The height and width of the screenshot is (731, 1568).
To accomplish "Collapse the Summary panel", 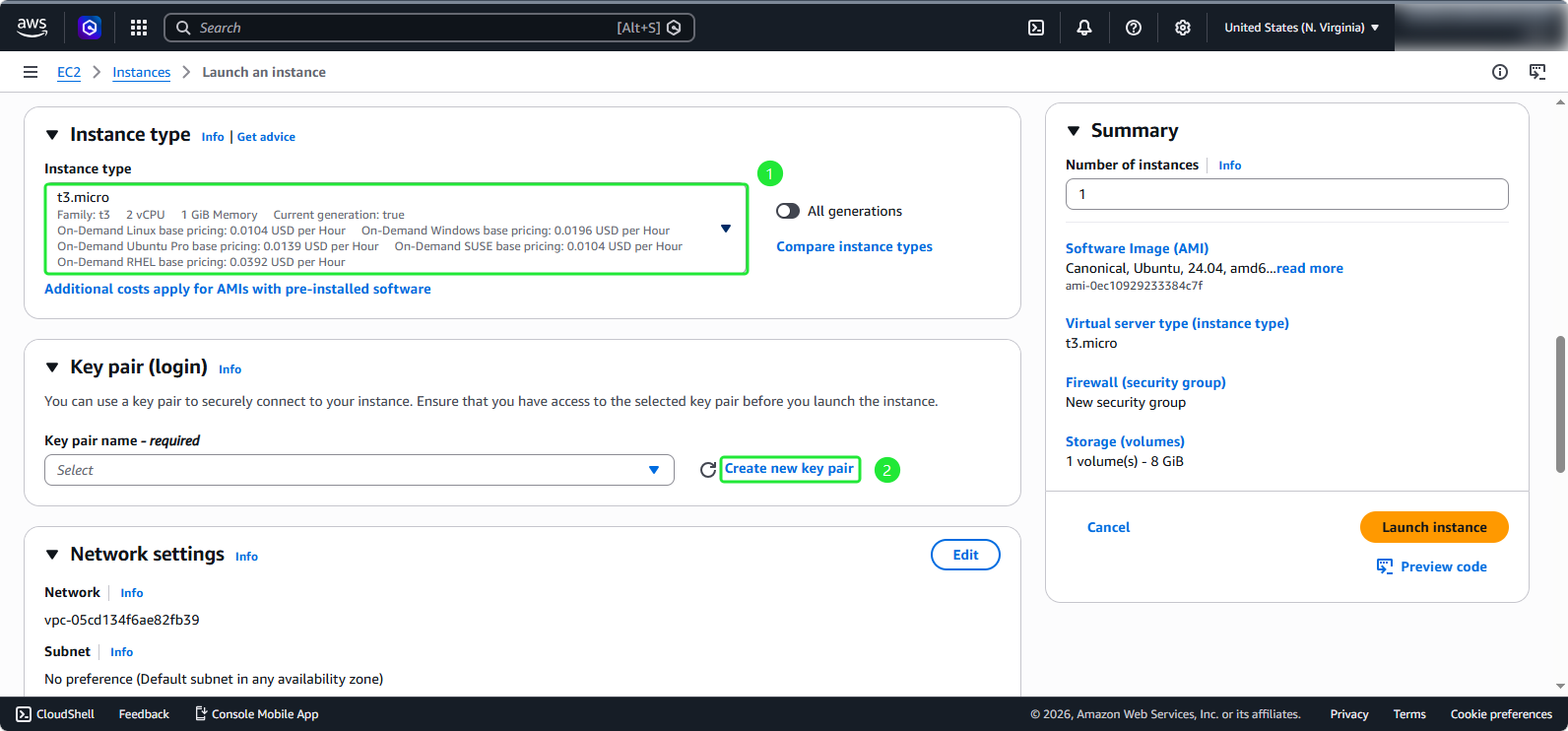I will tap(1074, 131).
